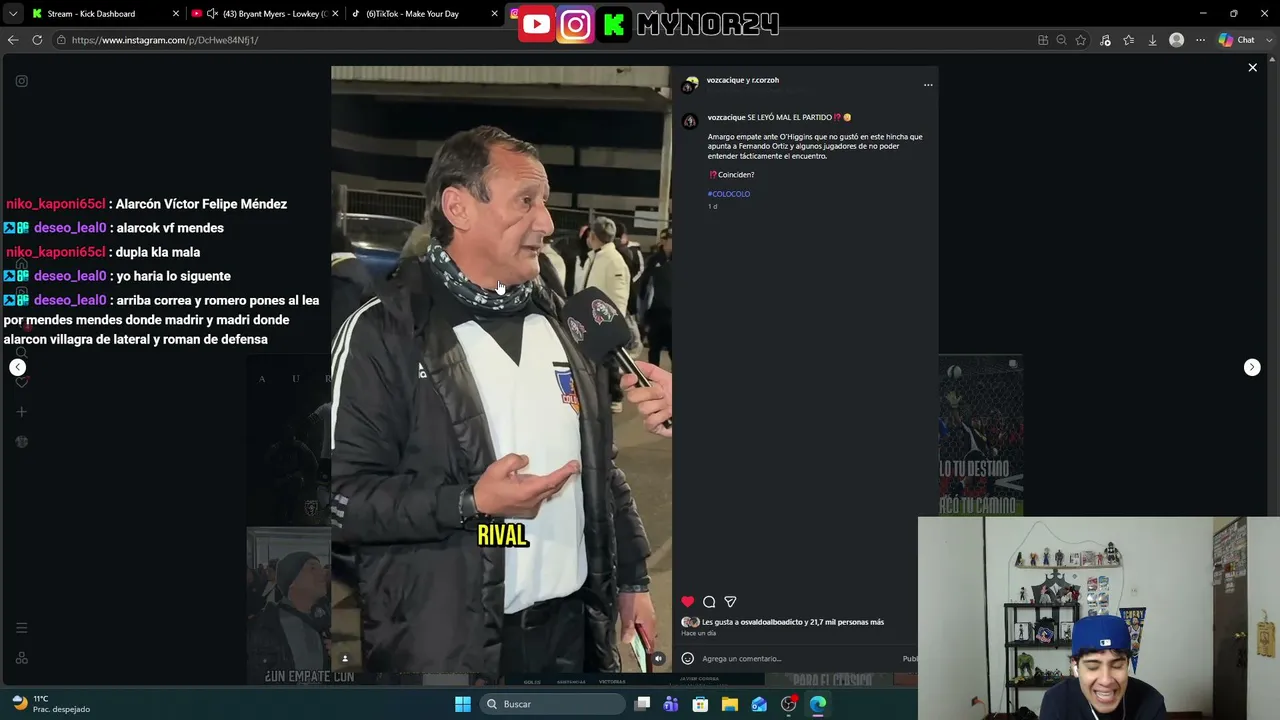
Task: Close the TikTok tab
Action: [495, 14]
